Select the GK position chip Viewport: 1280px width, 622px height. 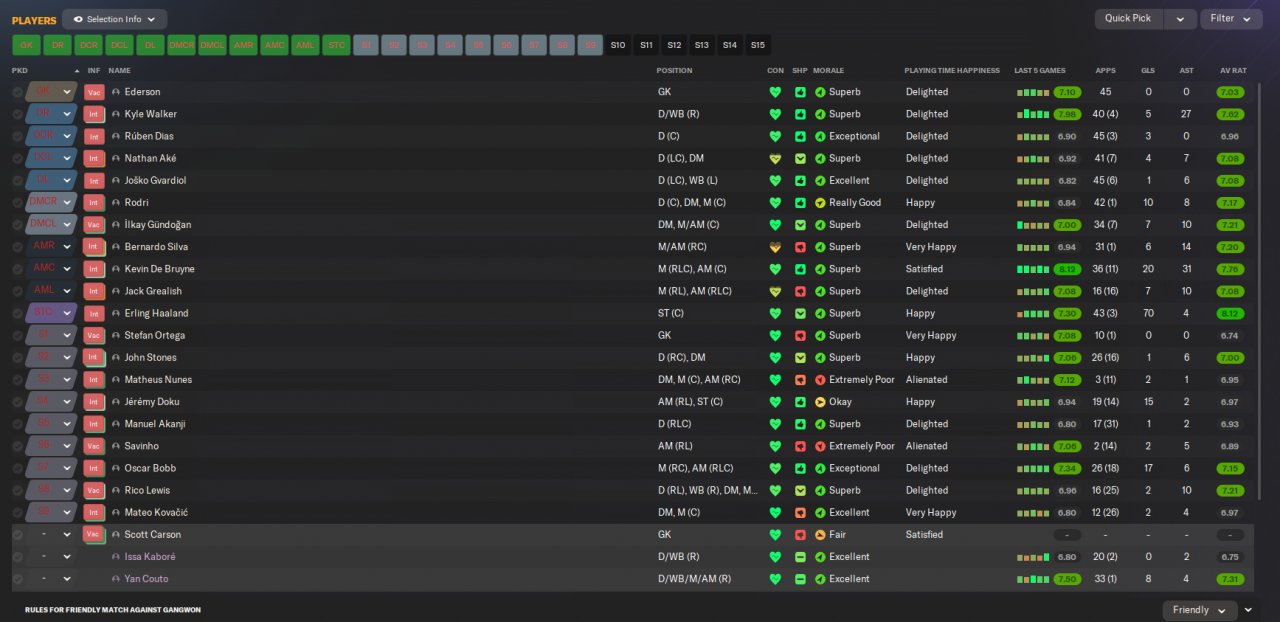click(x=26, y=45)
